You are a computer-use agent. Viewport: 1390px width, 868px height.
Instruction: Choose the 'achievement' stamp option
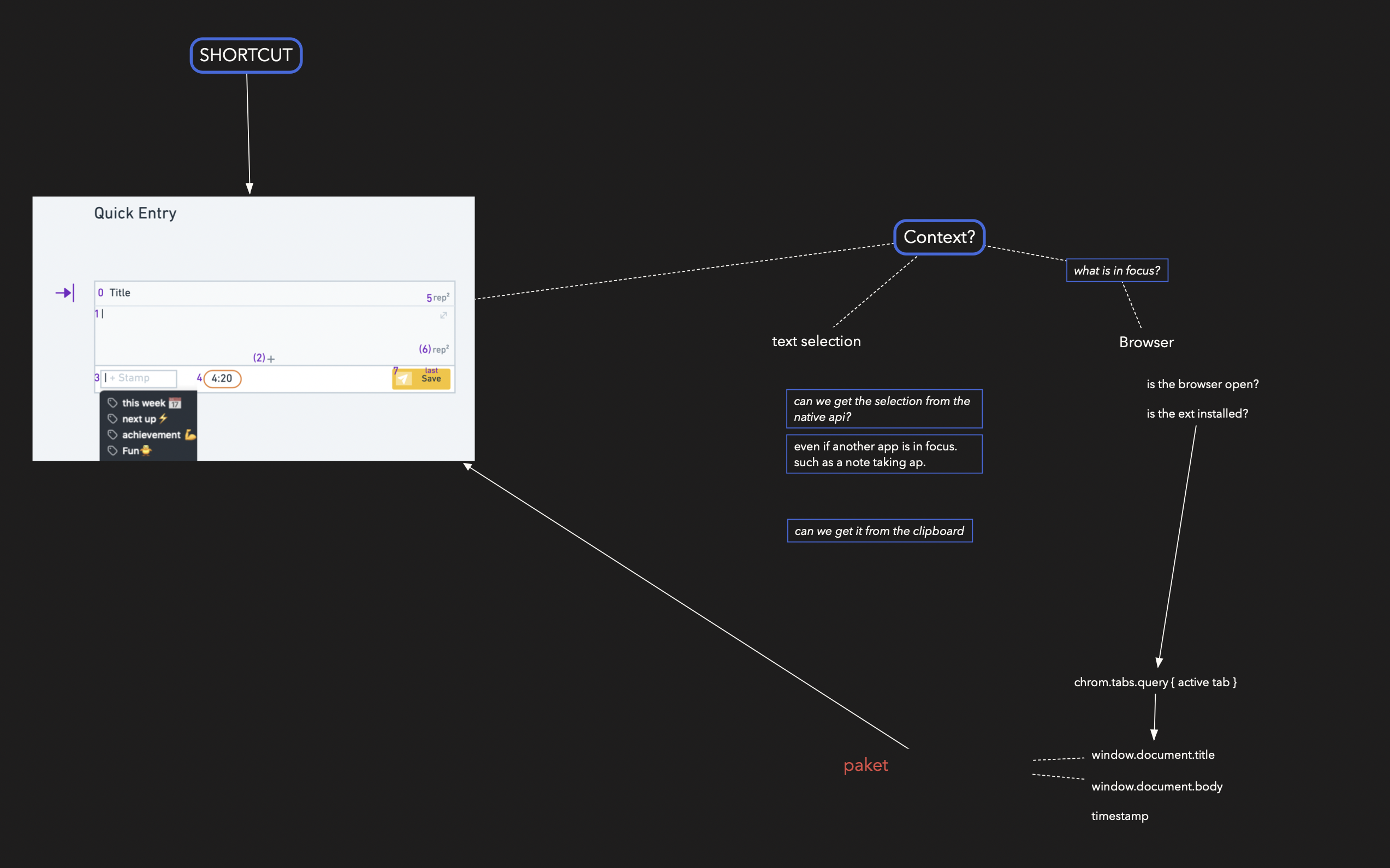[x=151, y=435]
